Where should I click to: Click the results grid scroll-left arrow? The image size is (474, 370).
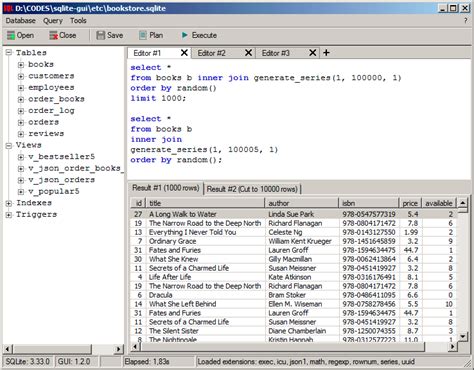pos(135,347)
